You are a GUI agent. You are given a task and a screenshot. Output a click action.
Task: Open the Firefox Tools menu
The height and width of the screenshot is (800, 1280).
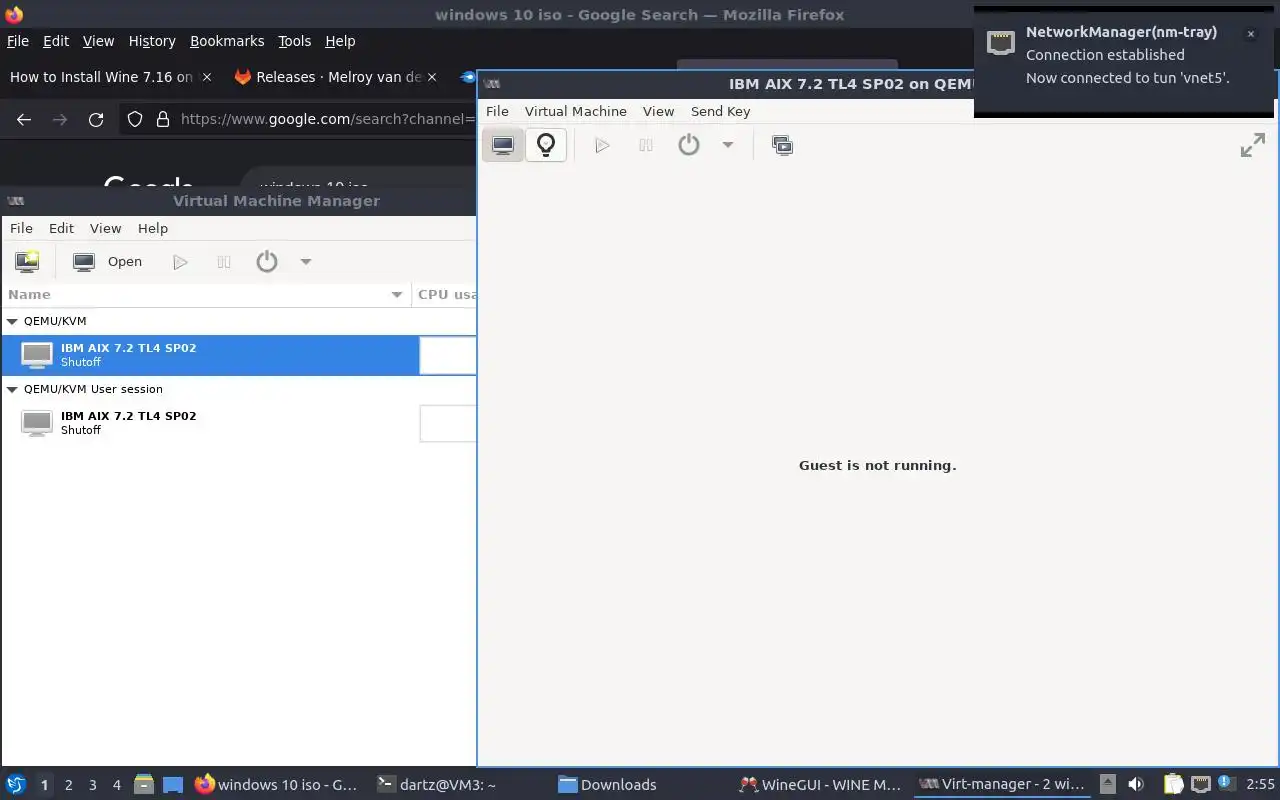coord(294,41)
